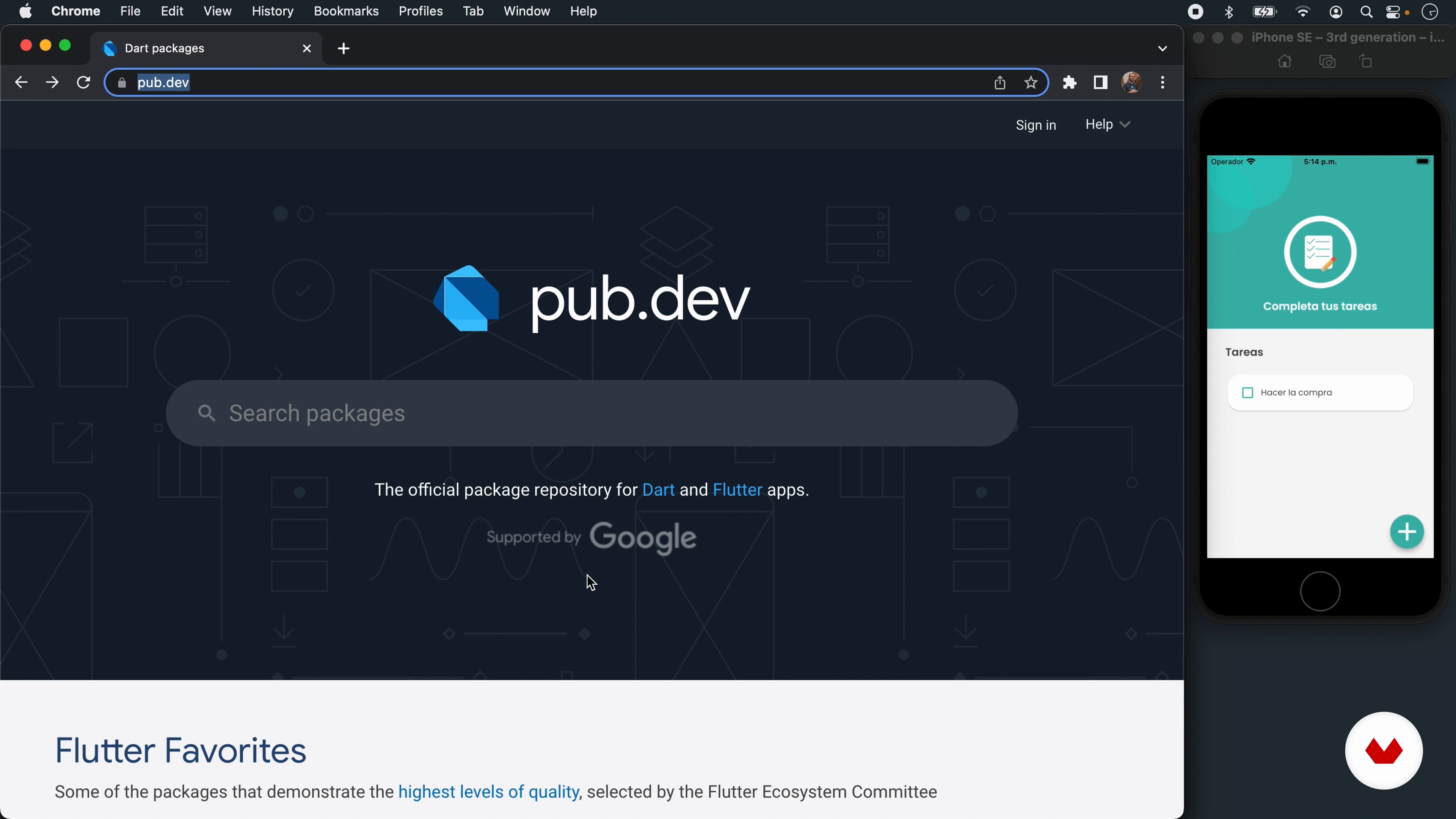Tap the task list logo in app
Viewport: 1456px width, 819px height.
click(1320, 252)
